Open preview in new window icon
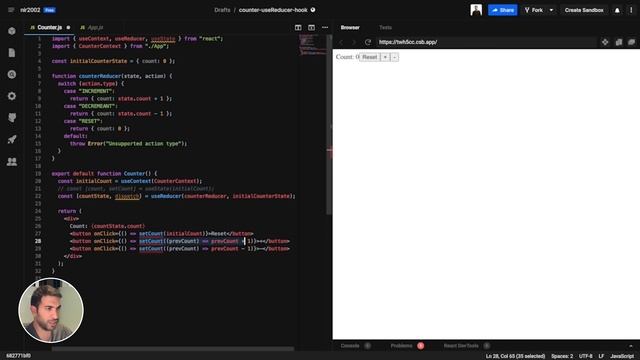Image resolution: width=640 pixels, height=360 pixels. pos(632,42)
